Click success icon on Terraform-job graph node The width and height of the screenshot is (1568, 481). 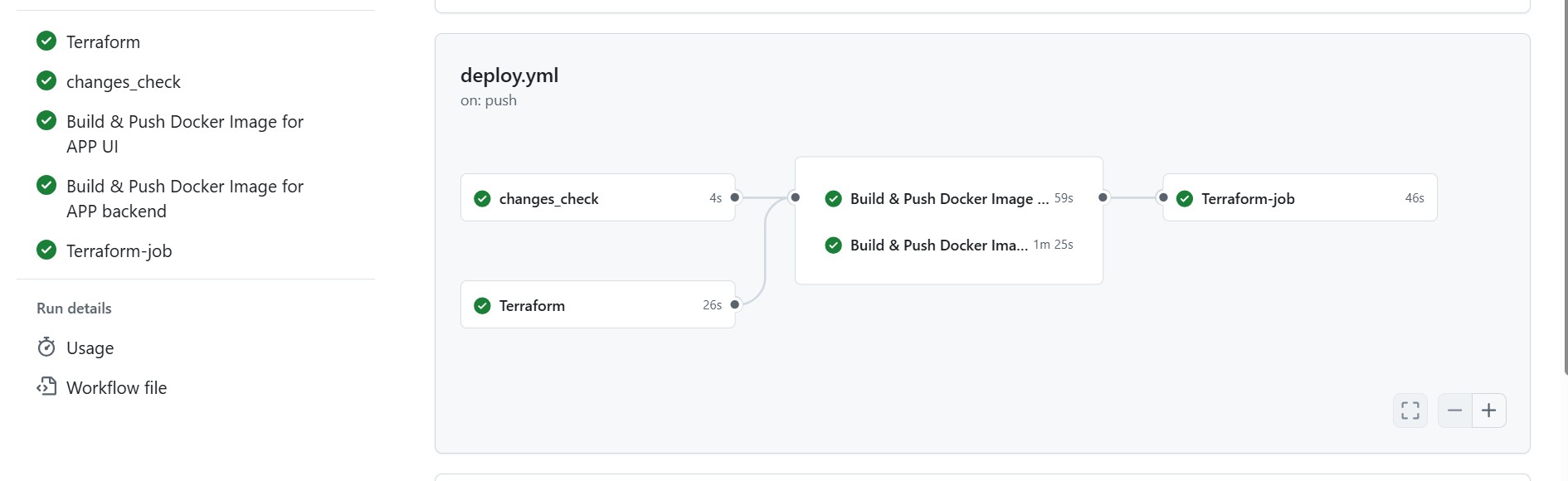(x=1185, y=198)
